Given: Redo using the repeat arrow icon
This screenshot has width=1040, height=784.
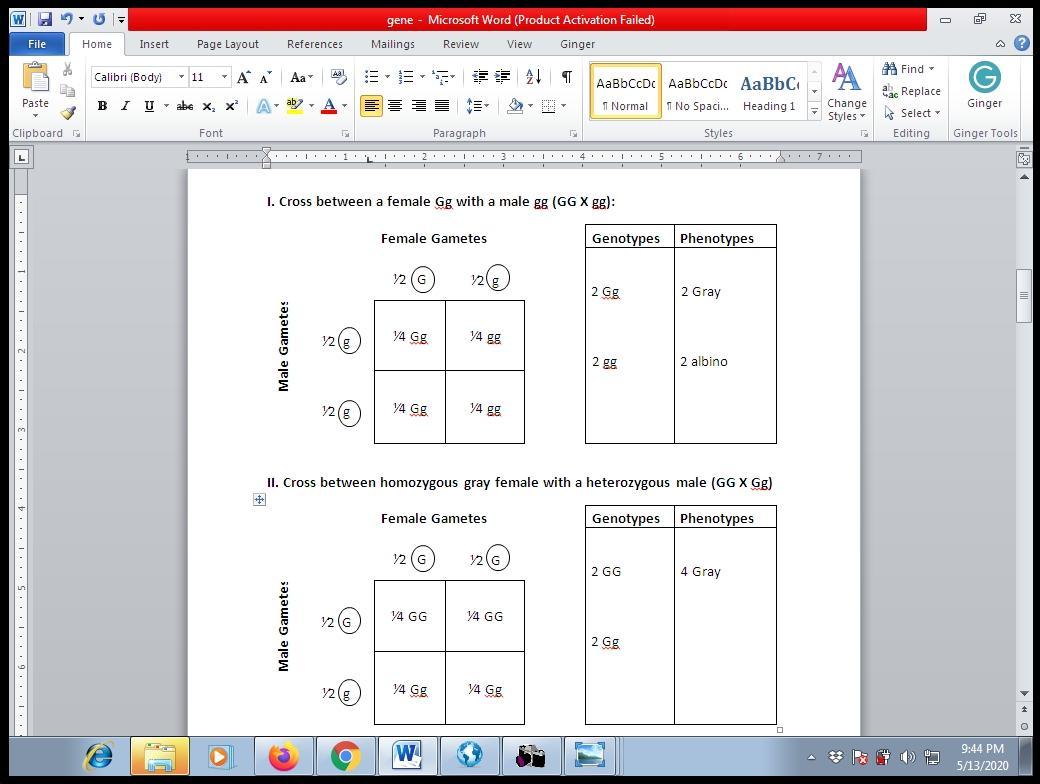Looking at the screenshot, I should (x=99, y=19).
